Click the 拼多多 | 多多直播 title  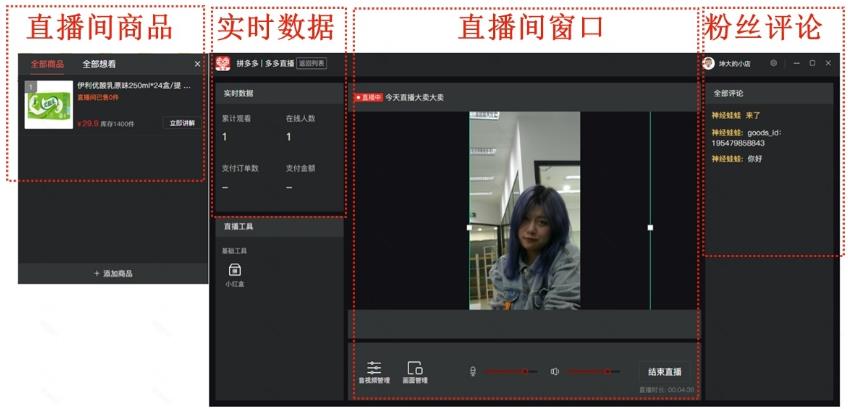pyautogui.click(x=265, y=64)
